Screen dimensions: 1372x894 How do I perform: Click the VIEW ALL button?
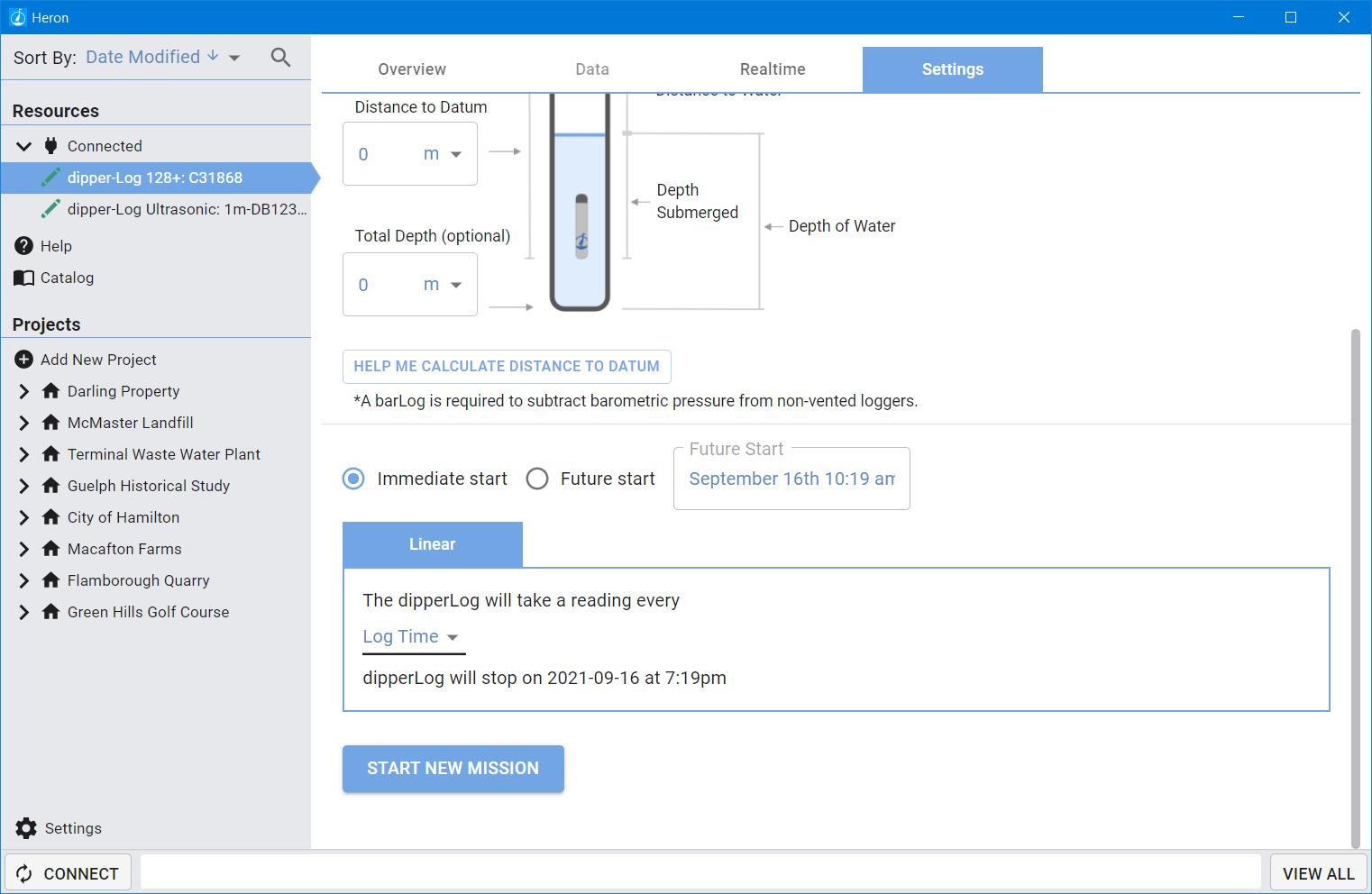click(x=1318, y=873)
